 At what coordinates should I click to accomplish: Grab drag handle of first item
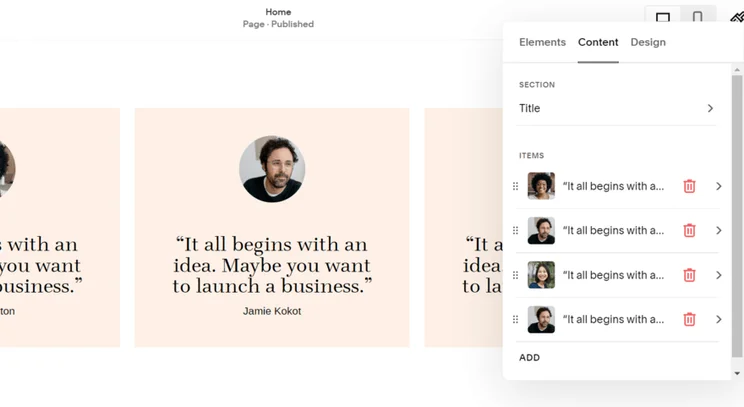(x=515, y=186)
